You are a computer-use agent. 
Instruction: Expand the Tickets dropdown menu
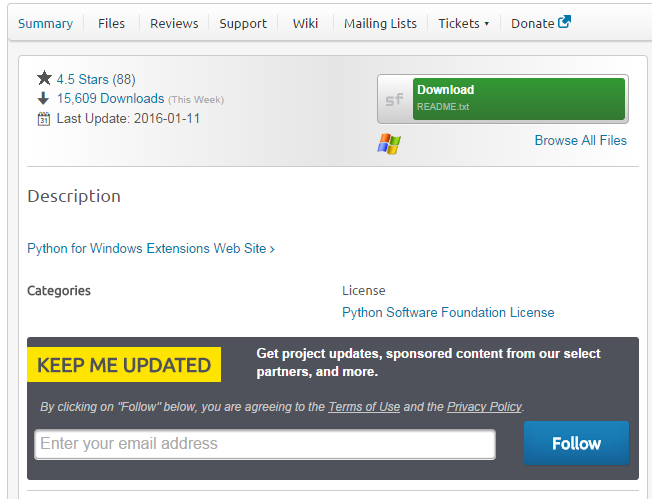point(464,24)
